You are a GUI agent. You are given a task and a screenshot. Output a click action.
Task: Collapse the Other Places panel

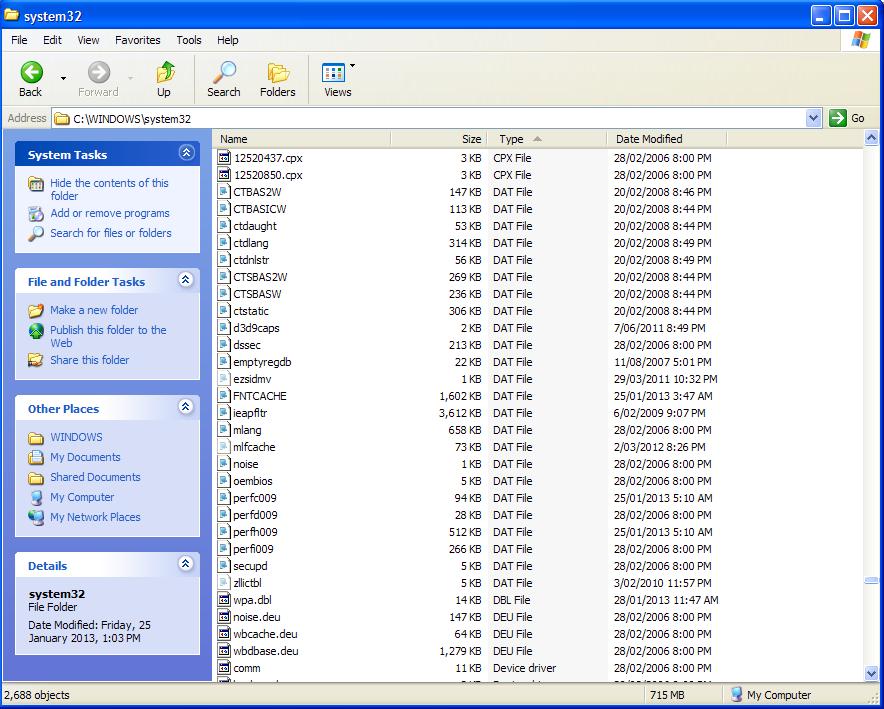point(187,406)
